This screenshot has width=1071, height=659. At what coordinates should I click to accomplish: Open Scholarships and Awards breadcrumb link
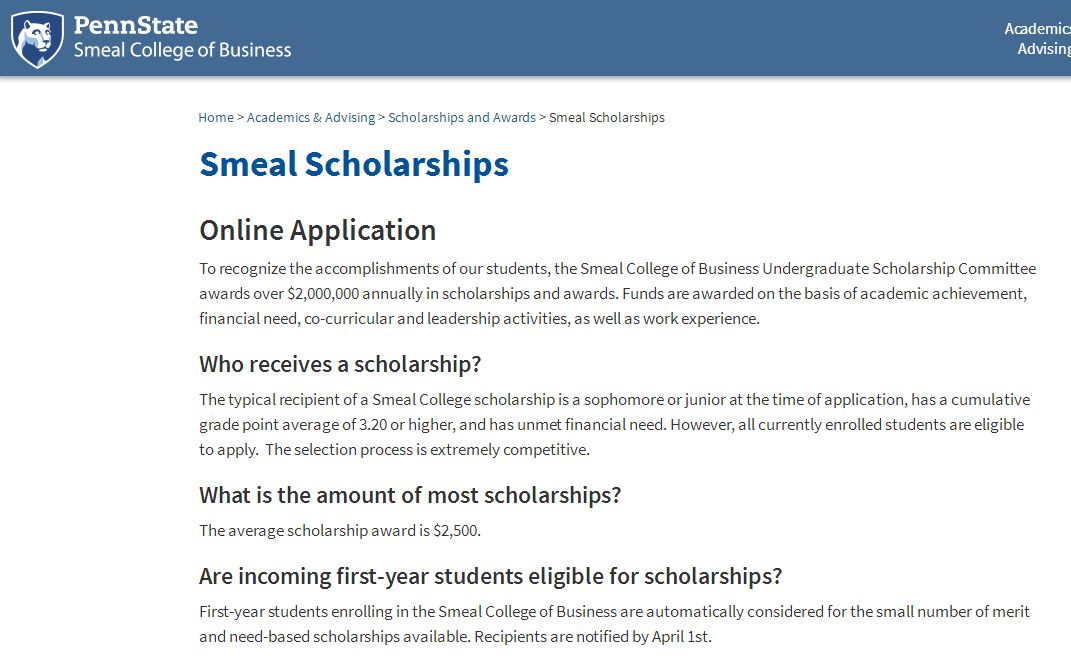click(x=462, y=117)
